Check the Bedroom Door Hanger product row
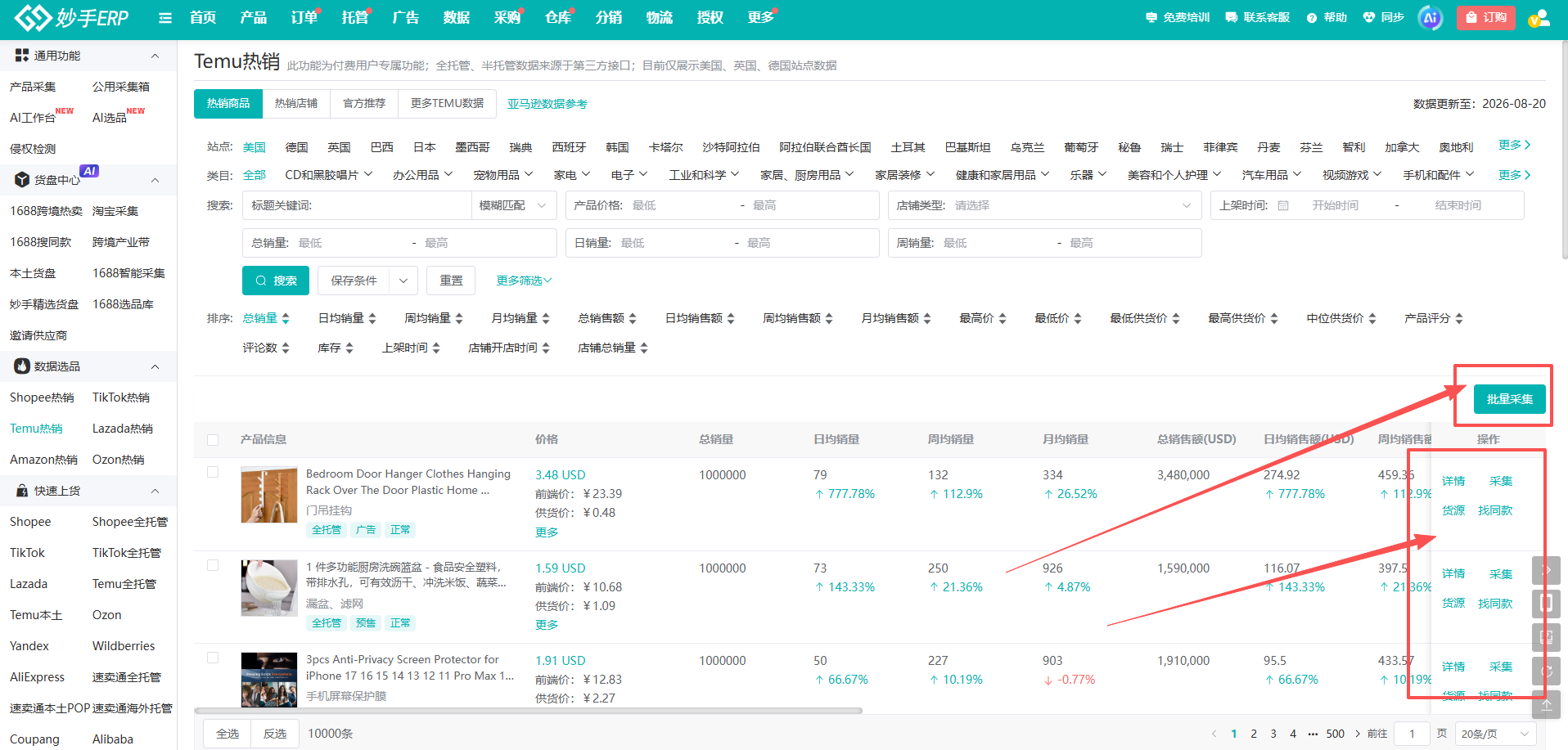The width and height of the screenshot is (1568, 750). coord(213,472)
